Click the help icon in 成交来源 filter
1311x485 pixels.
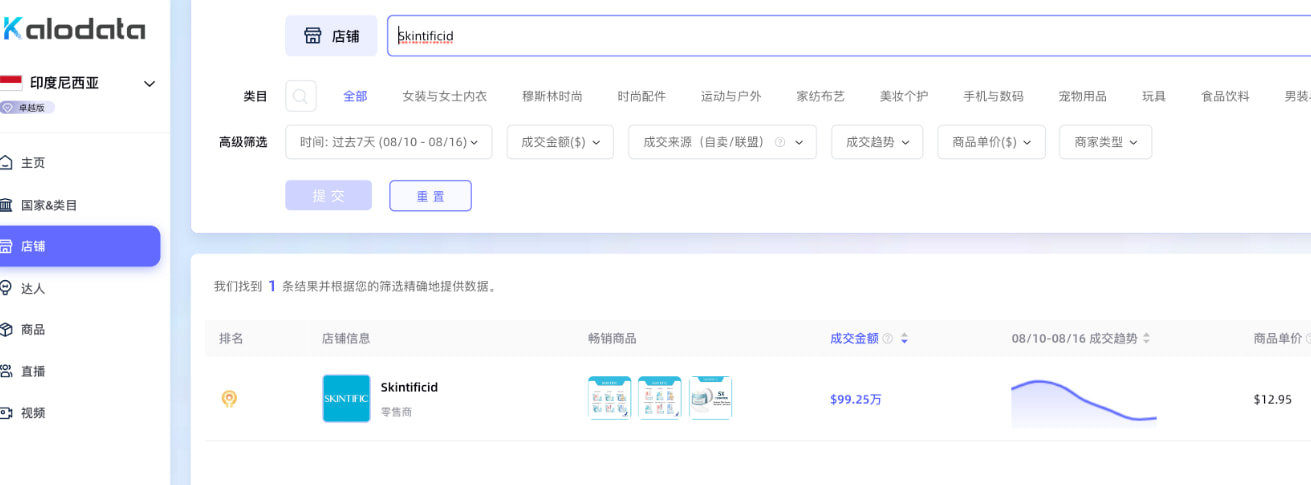coord(780,142)
